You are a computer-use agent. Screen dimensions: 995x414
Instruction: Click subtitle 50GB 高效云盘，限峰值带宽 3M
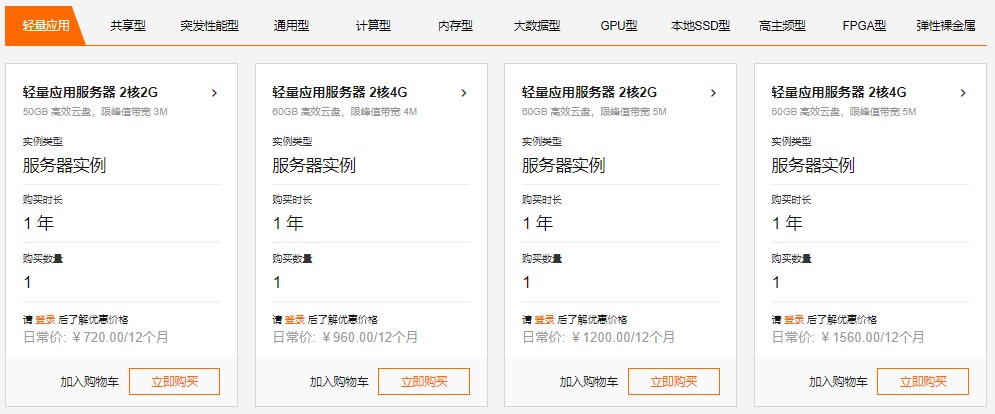coord(95,112)
